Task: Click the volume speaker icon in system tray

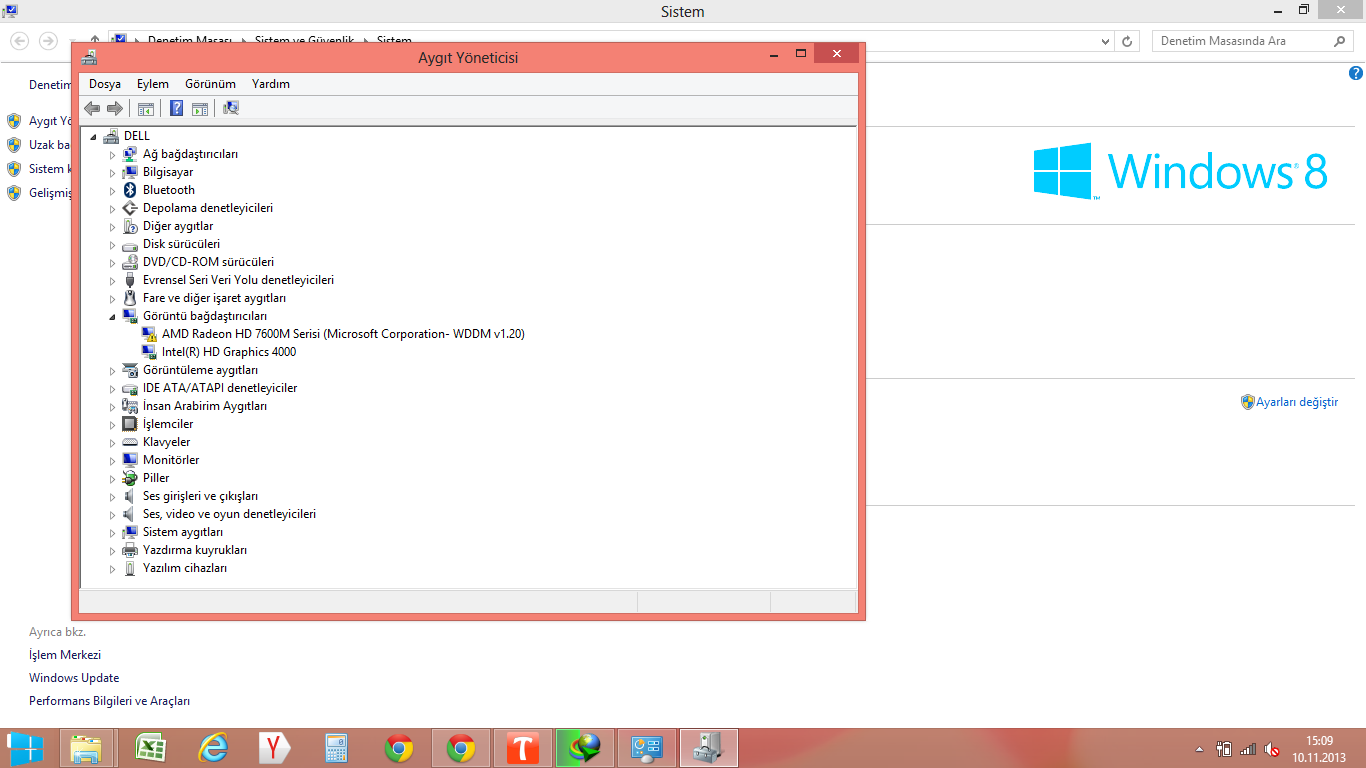Action: (1272, 748)
